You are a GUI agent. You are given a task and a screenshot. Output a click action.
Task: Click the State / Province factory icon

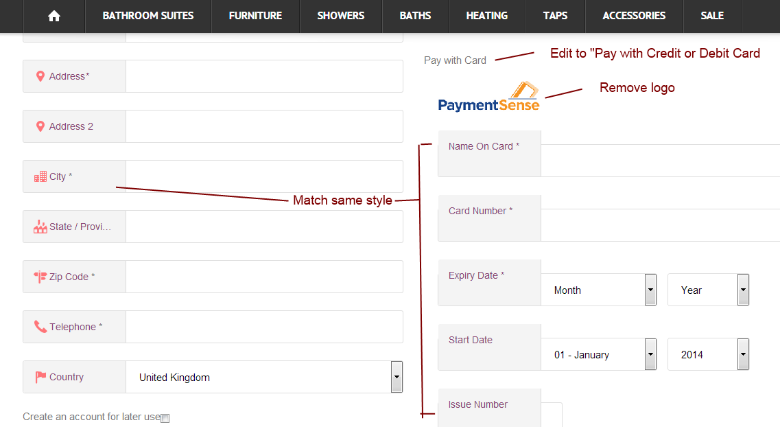(x=40, y=227)
